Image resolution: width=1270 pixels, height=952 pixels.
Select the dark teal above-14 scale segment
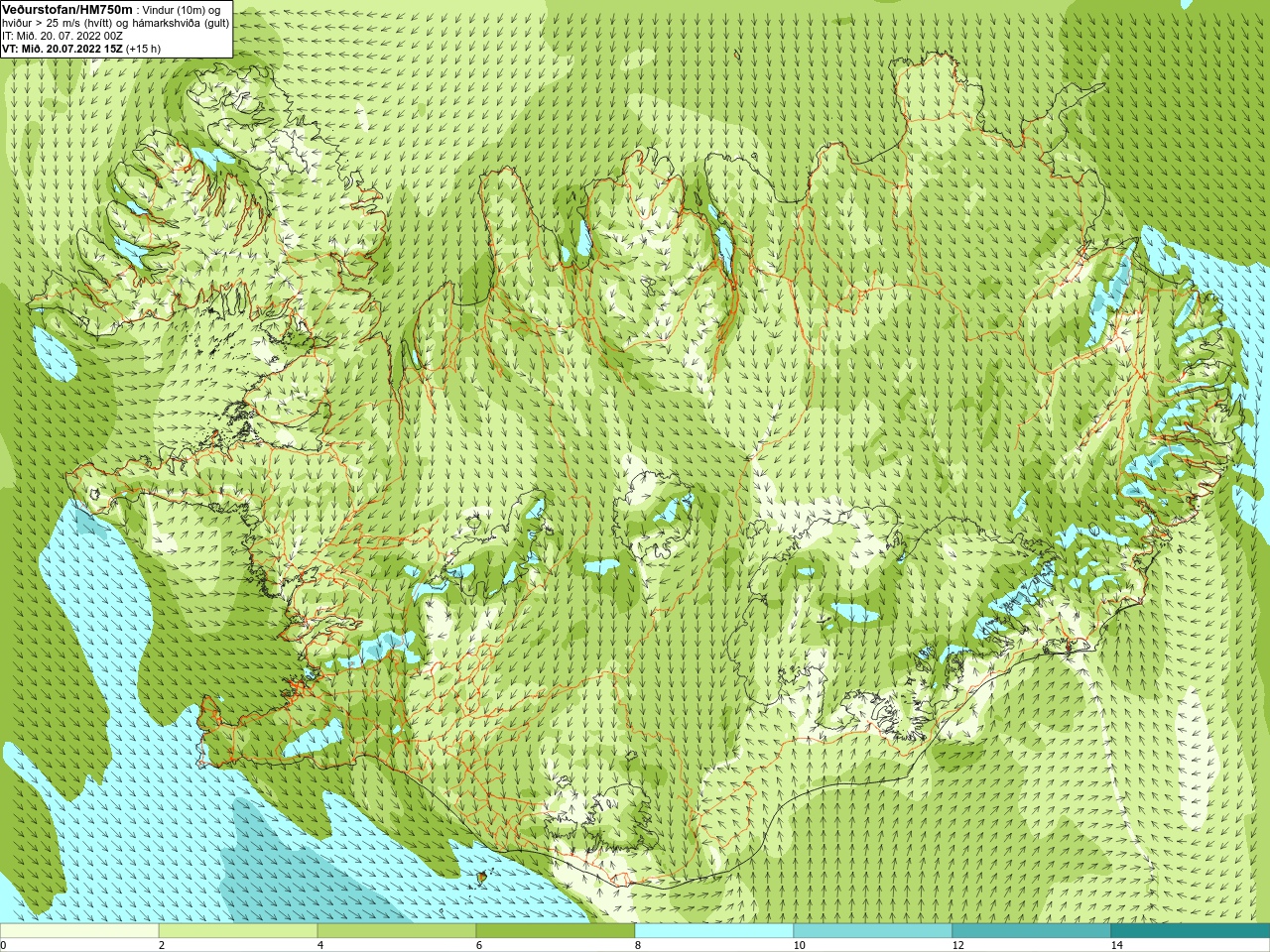1191,931
